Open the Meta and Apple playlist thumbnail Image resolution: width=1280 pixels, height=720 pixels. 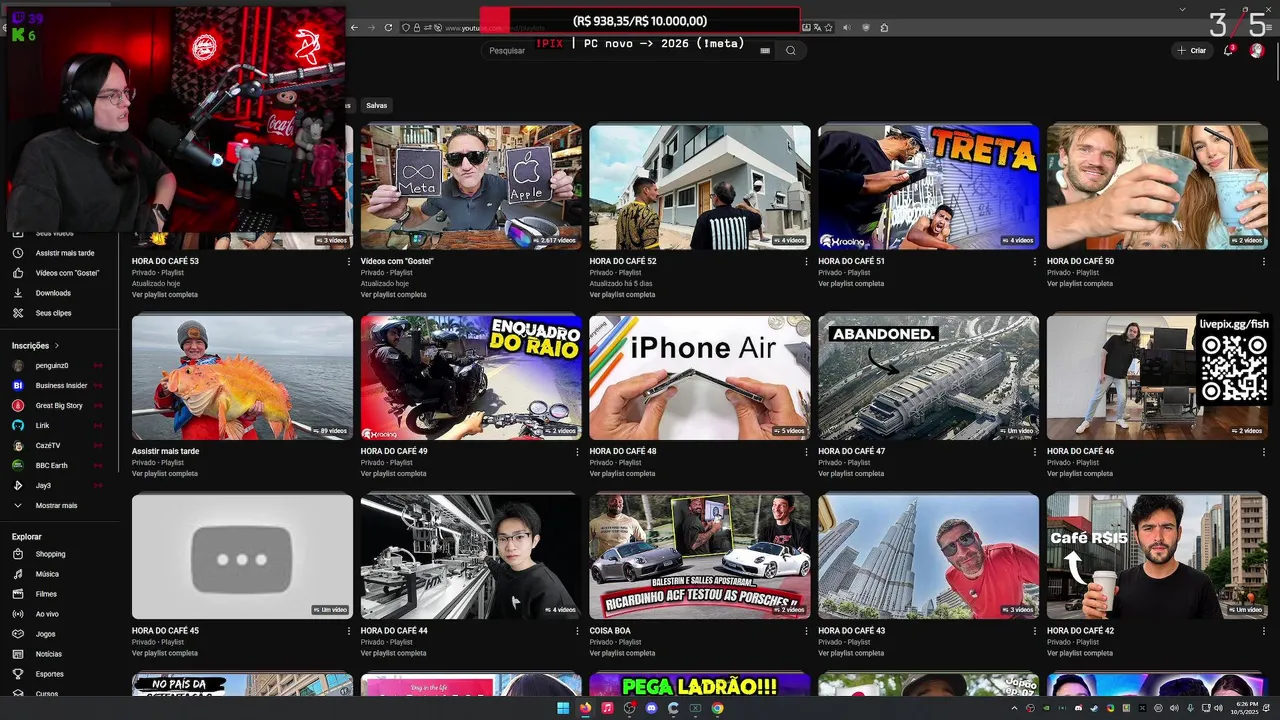471,187
